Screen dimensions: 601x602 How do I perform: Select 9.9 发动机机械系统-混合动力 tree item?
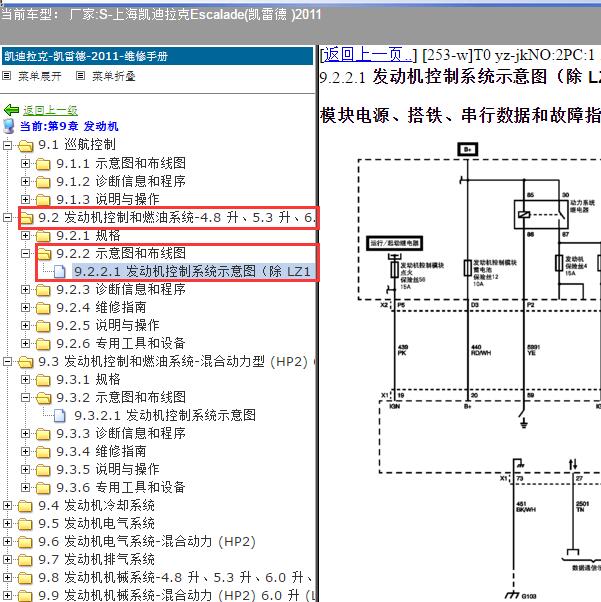pos(177,595)
